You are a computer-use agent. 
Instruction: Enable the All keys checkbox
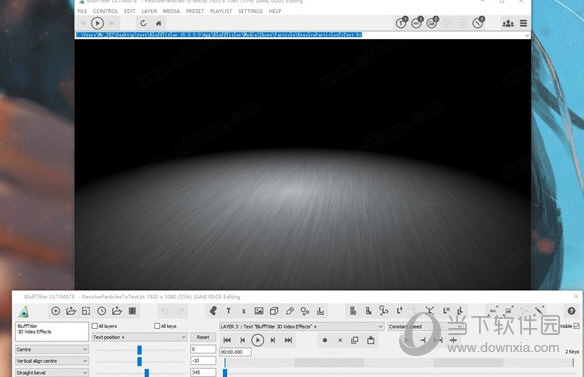[x=157, y=326]
